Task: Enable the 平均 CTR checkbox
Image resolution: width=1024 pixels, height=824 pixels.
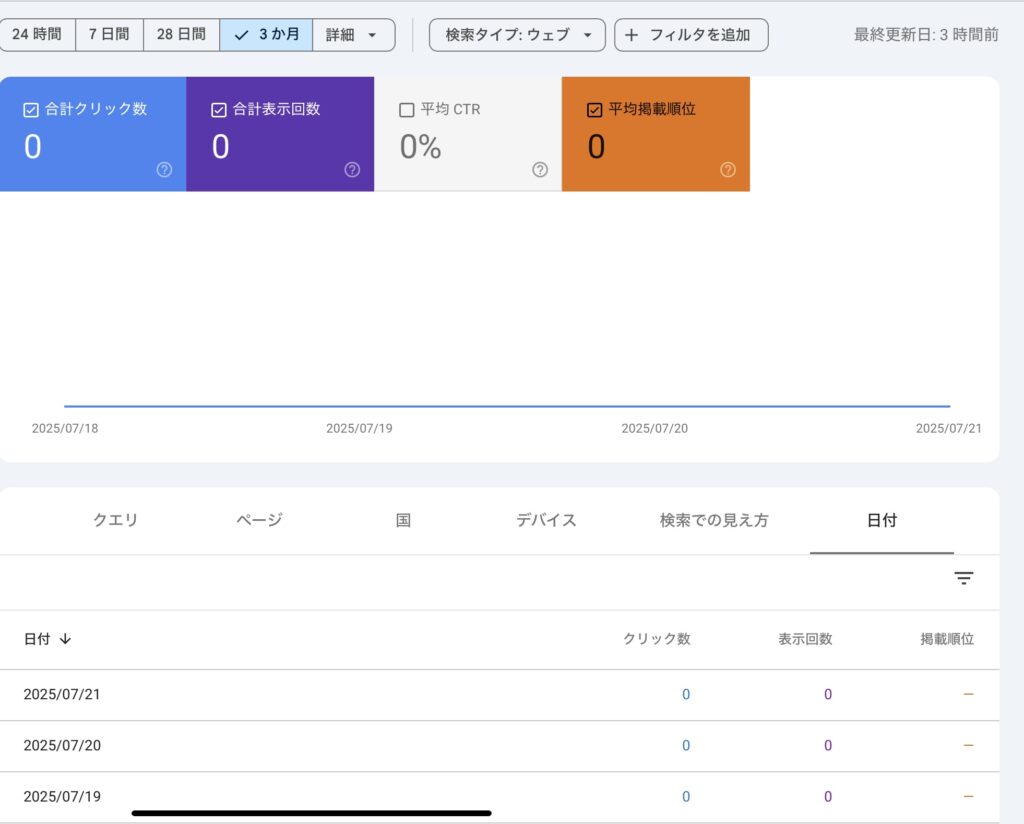Action: click(x=406, y=110)
